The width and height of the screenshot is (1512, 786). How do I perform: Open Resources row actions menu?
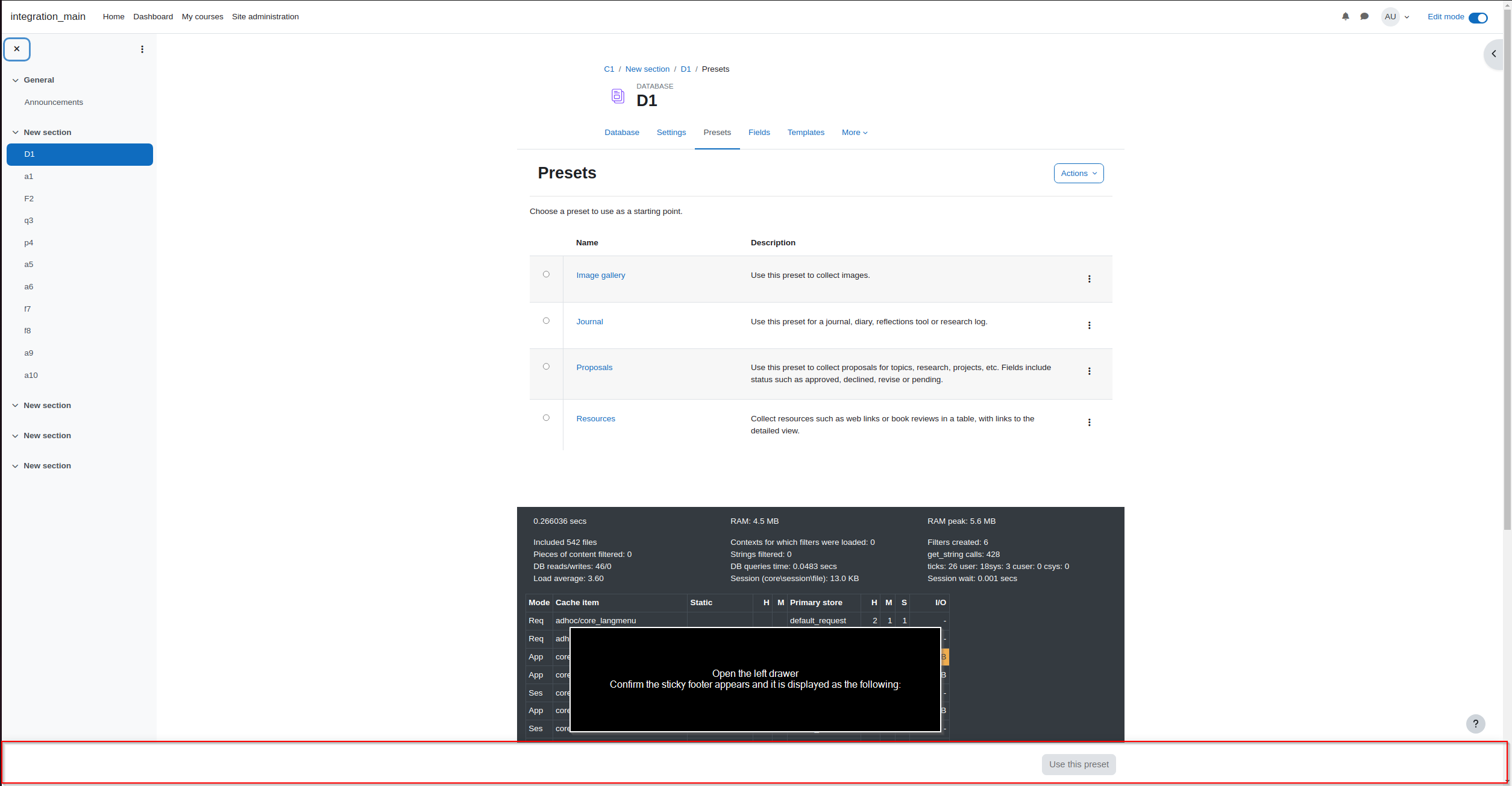(x=1089, y=423)
